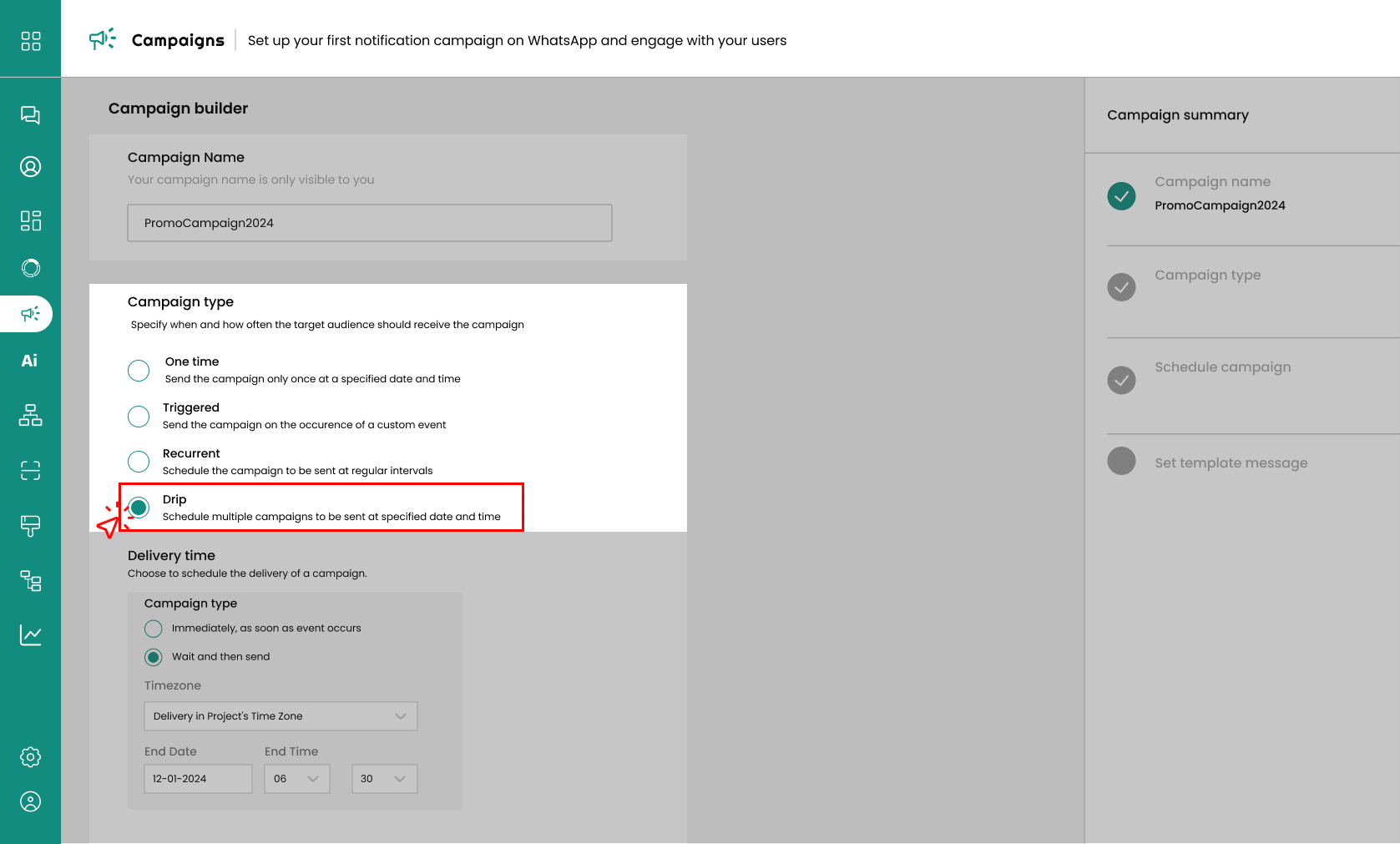Select Immediately, as soon as event occurs
Screen dimensions: 1400x844
tap(154, 629)
